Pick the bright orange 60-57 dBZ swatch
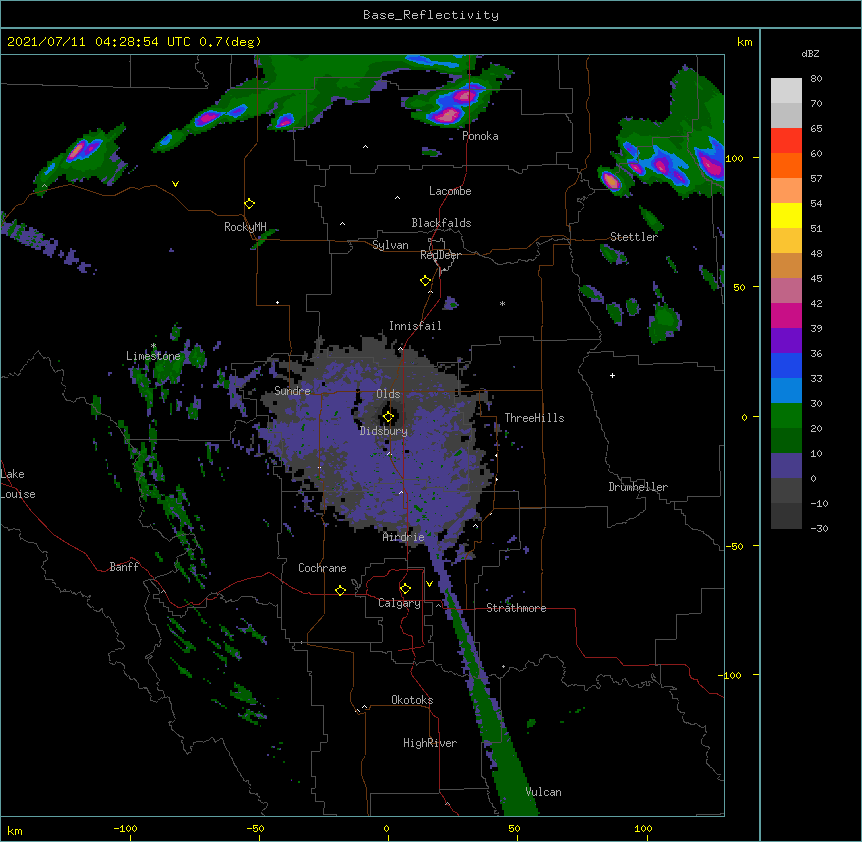Viewport: 862px width, 842px height. [x=786, y=165]
